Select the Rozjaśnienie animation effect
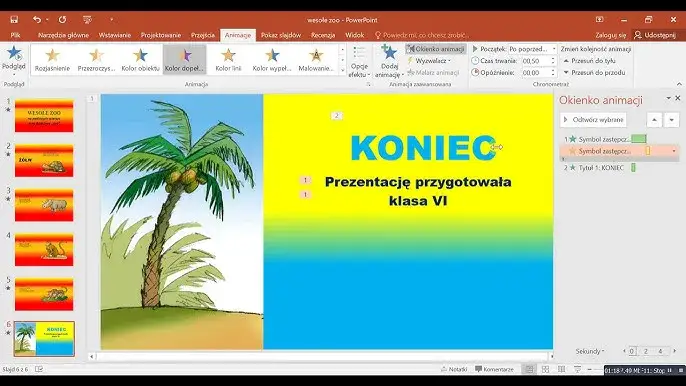 point(52,60)
